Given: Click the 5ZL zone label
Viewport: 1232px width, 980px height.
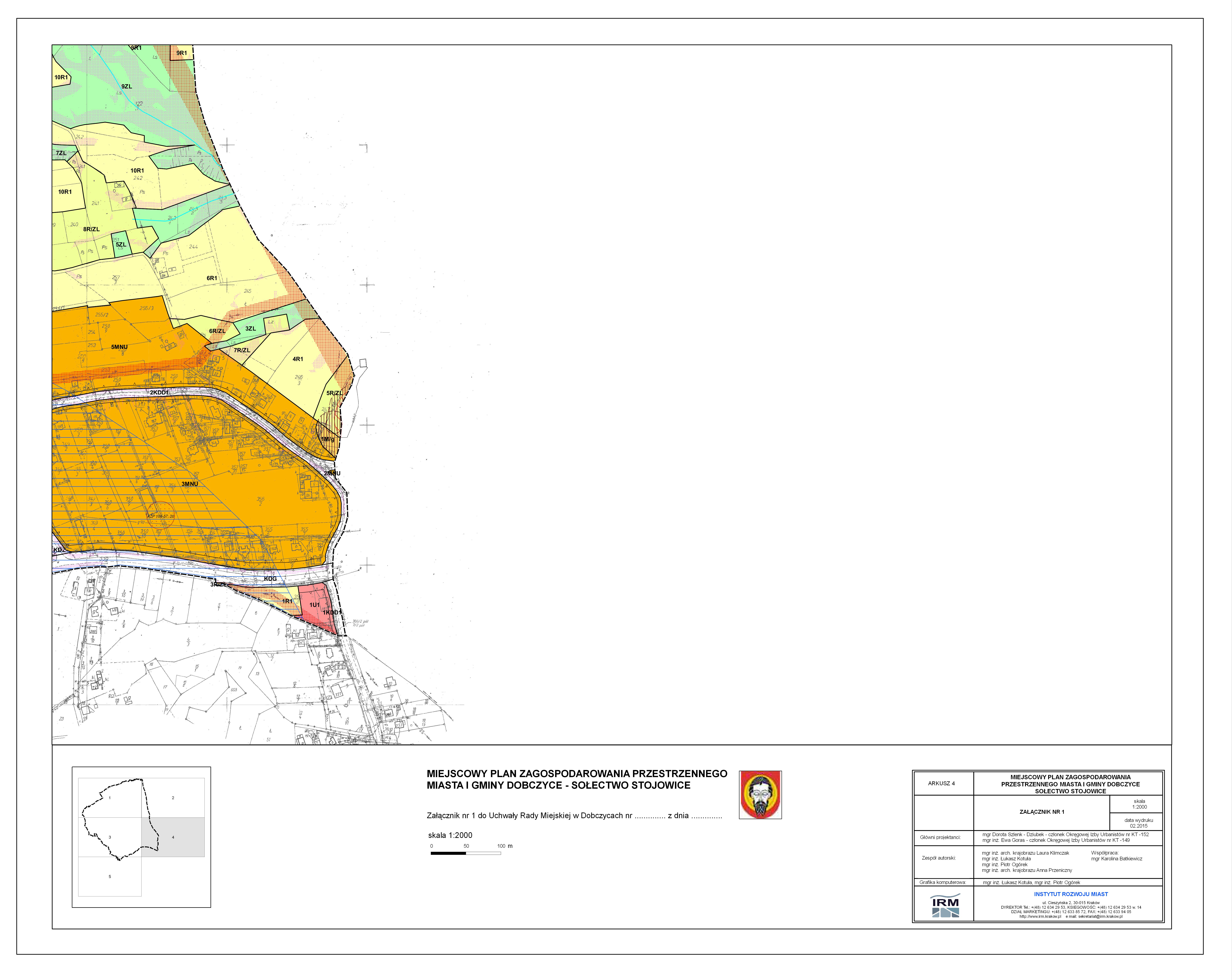Looking at the screenshot, I should [x=121, y=245].
